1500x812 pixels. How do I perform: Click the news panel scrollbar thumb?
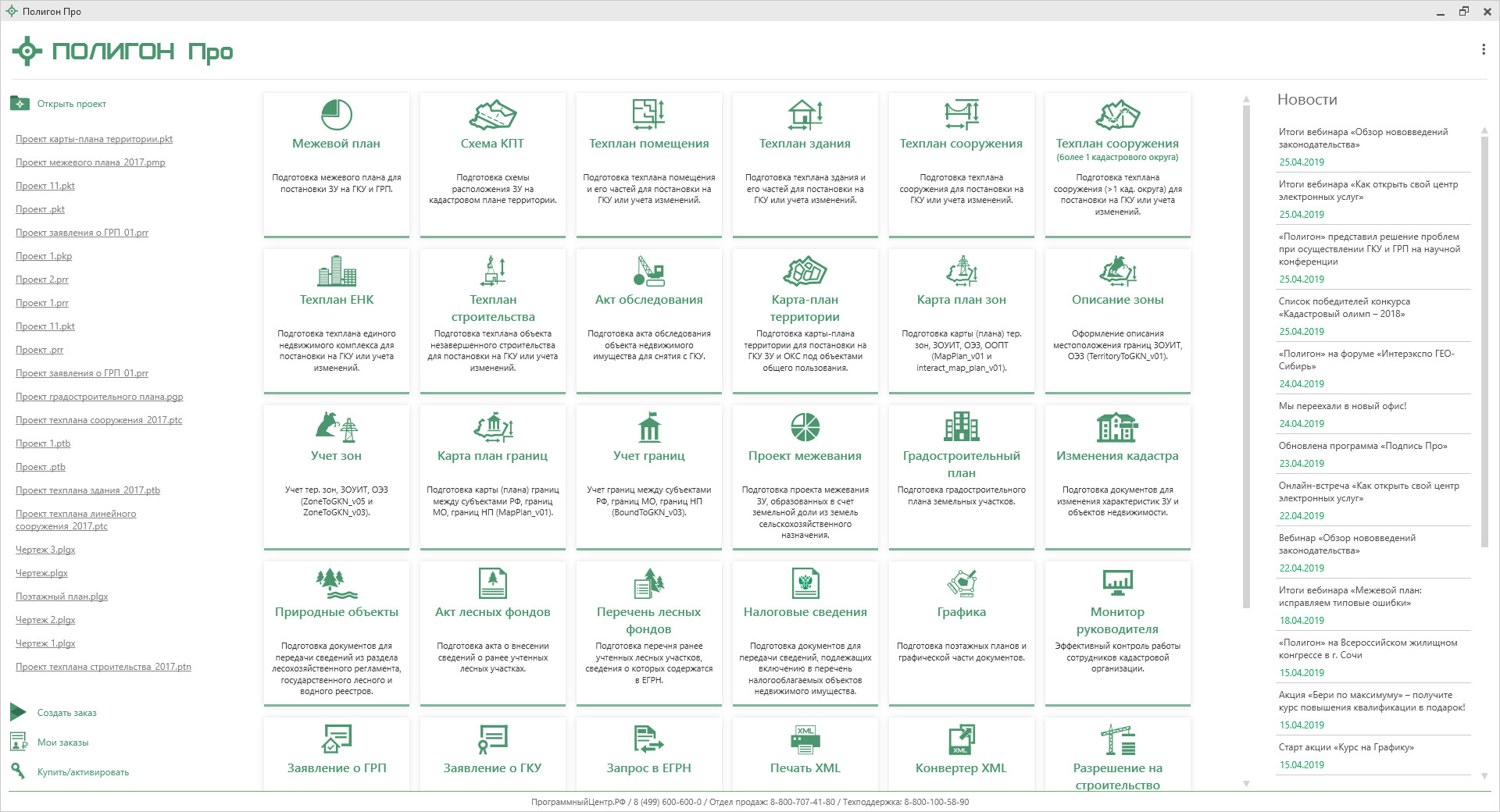1484,341
